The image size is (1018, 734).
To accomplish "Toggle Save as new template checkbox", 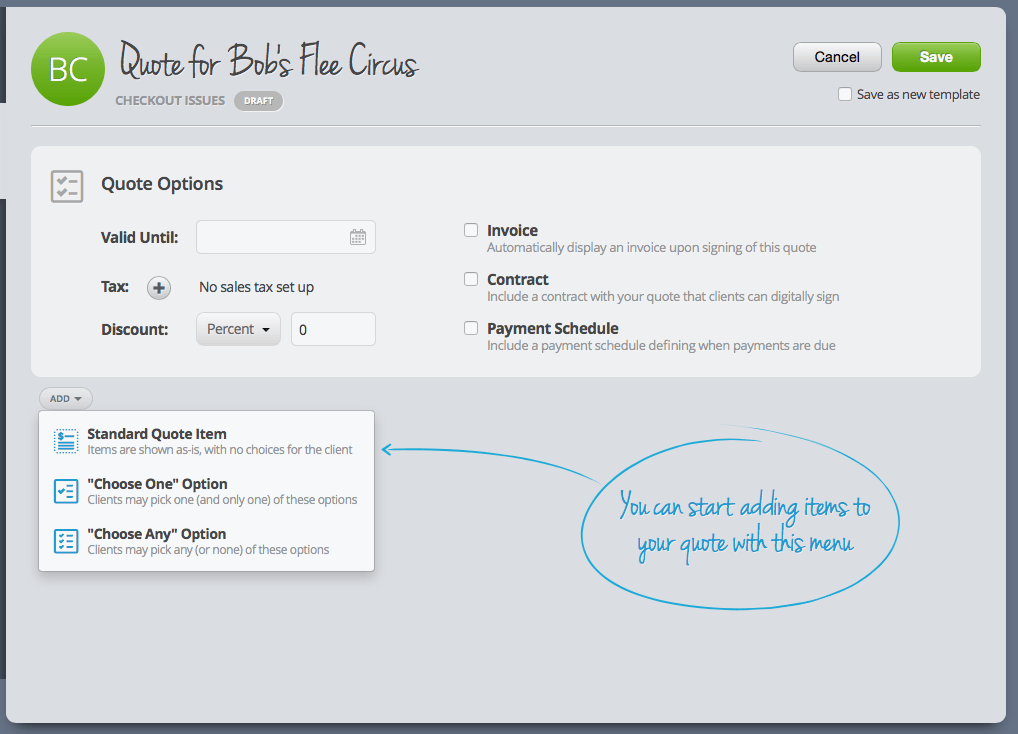I will click(x=845, y=94).
